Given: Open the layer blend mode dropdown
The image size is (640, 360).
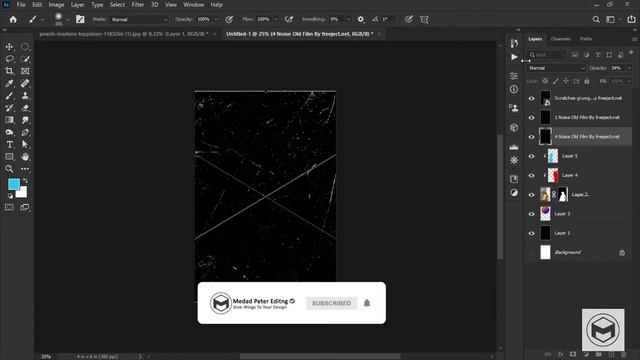Looking at the screenshot, I should click(x=556, y=68).
